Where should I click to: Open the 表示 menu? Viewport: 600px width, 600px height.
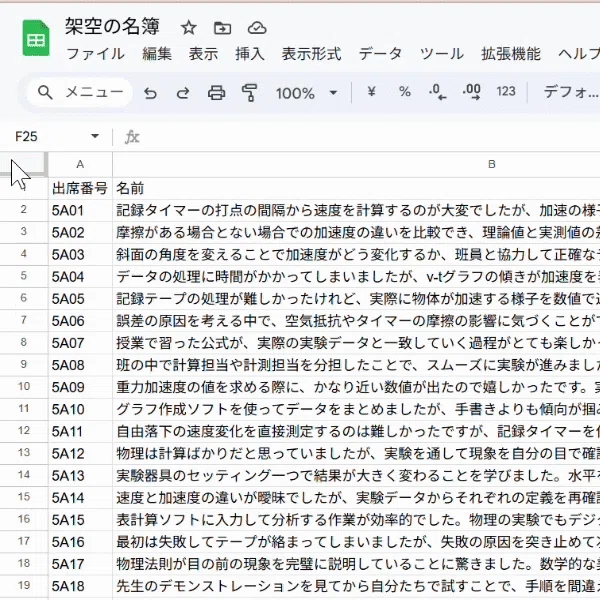tap(203, 54)
